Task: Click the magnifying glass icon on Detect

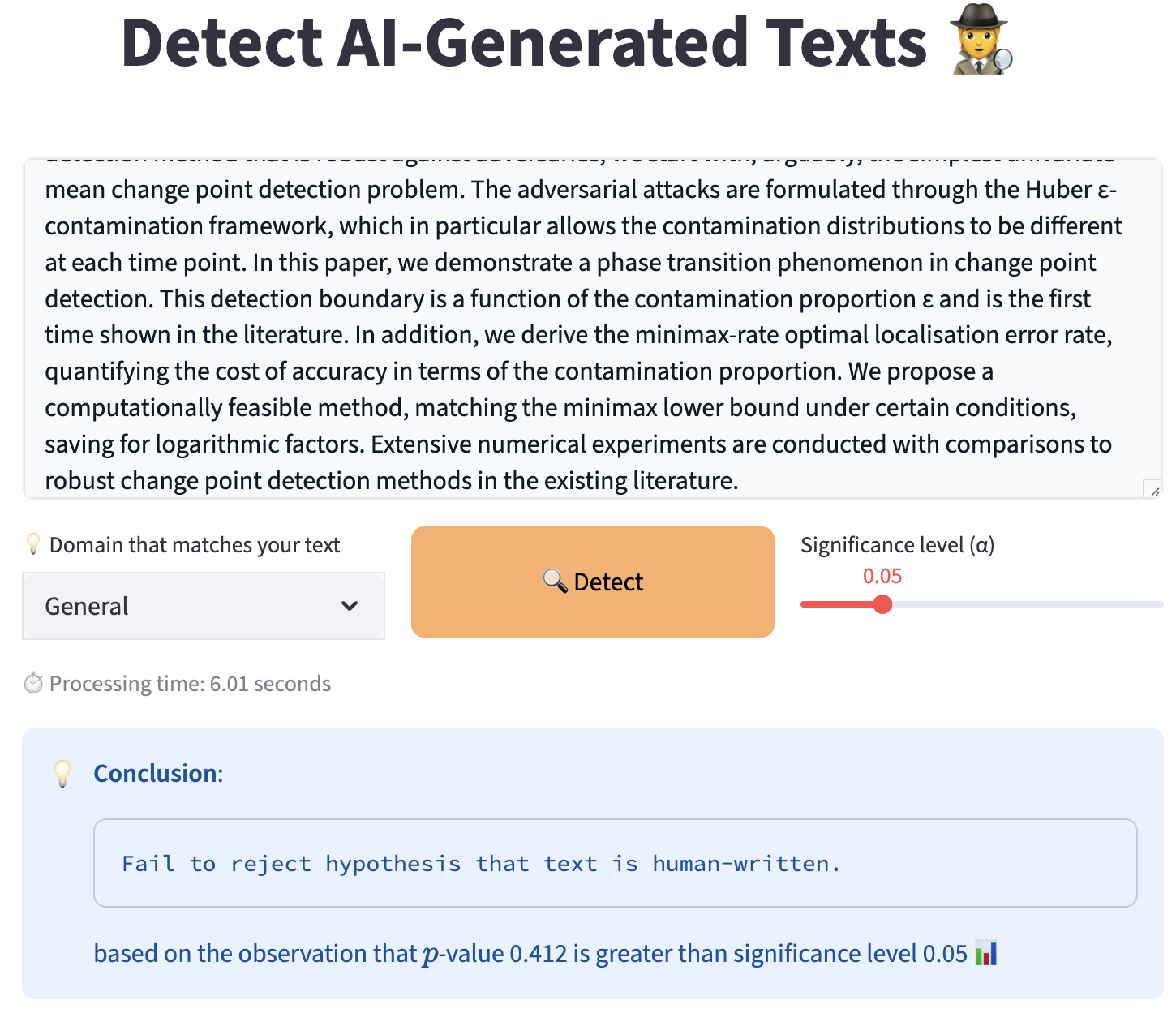Action: (555, 581)
